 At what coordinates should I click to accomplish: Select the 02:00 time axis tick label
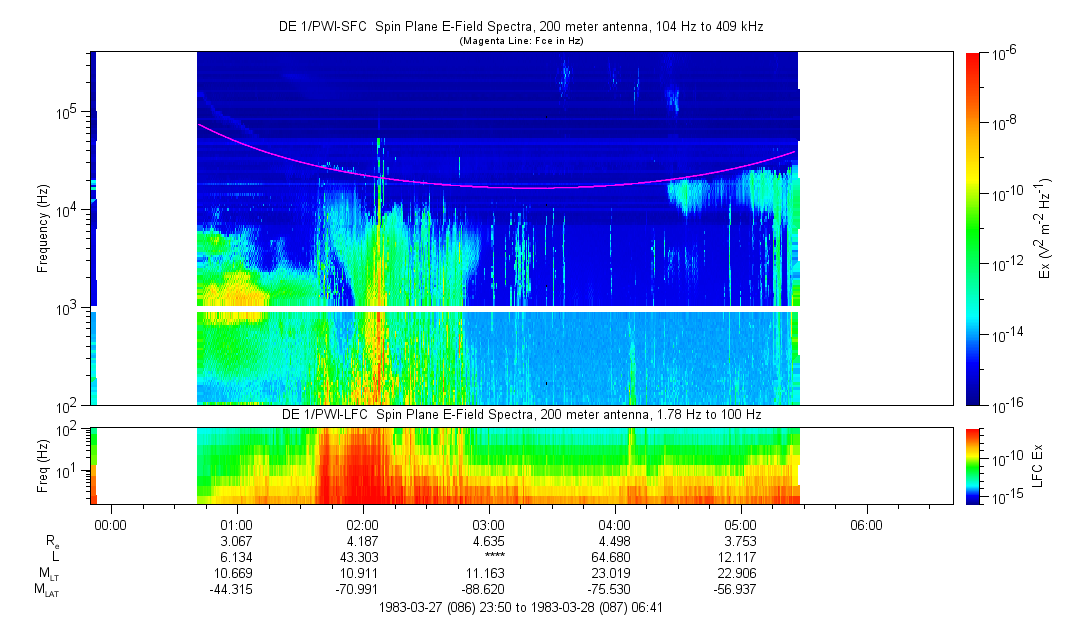tap(362, 525)
